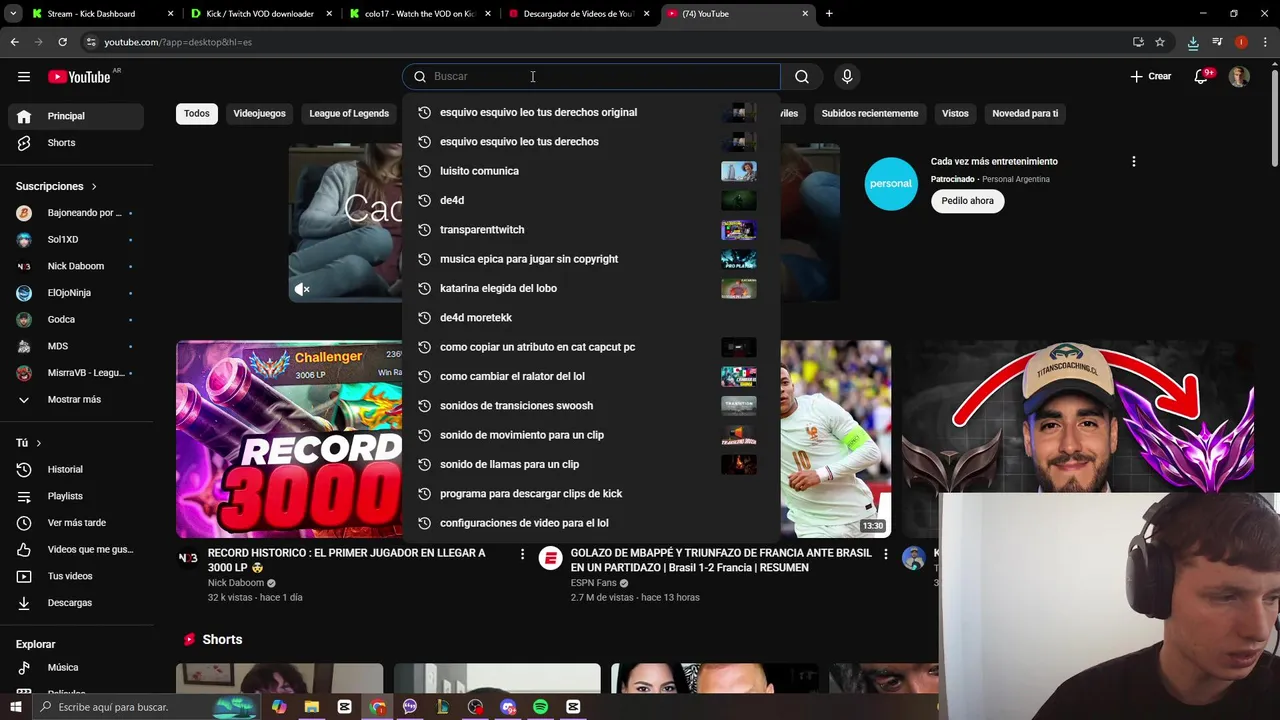
Task: Select suggestion "transparenttwitch"
Action: point(591,230)
